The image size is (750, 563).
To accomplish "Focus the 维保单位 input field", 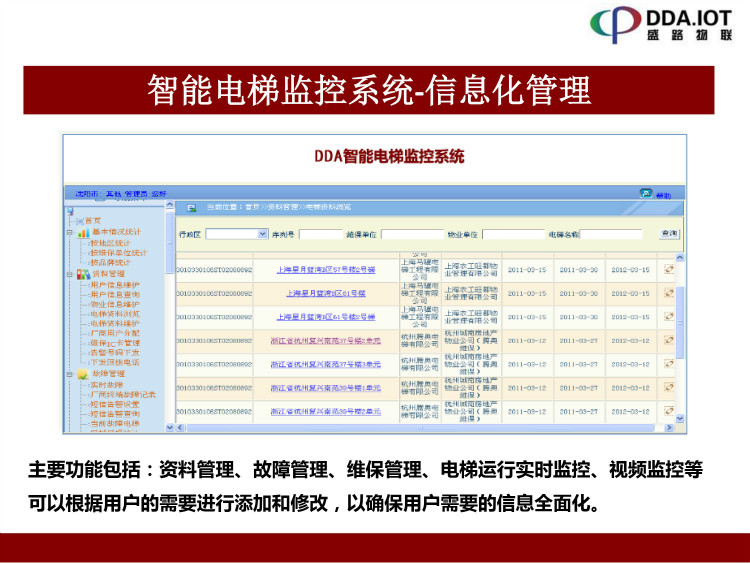I will click(x=411, y=234).
